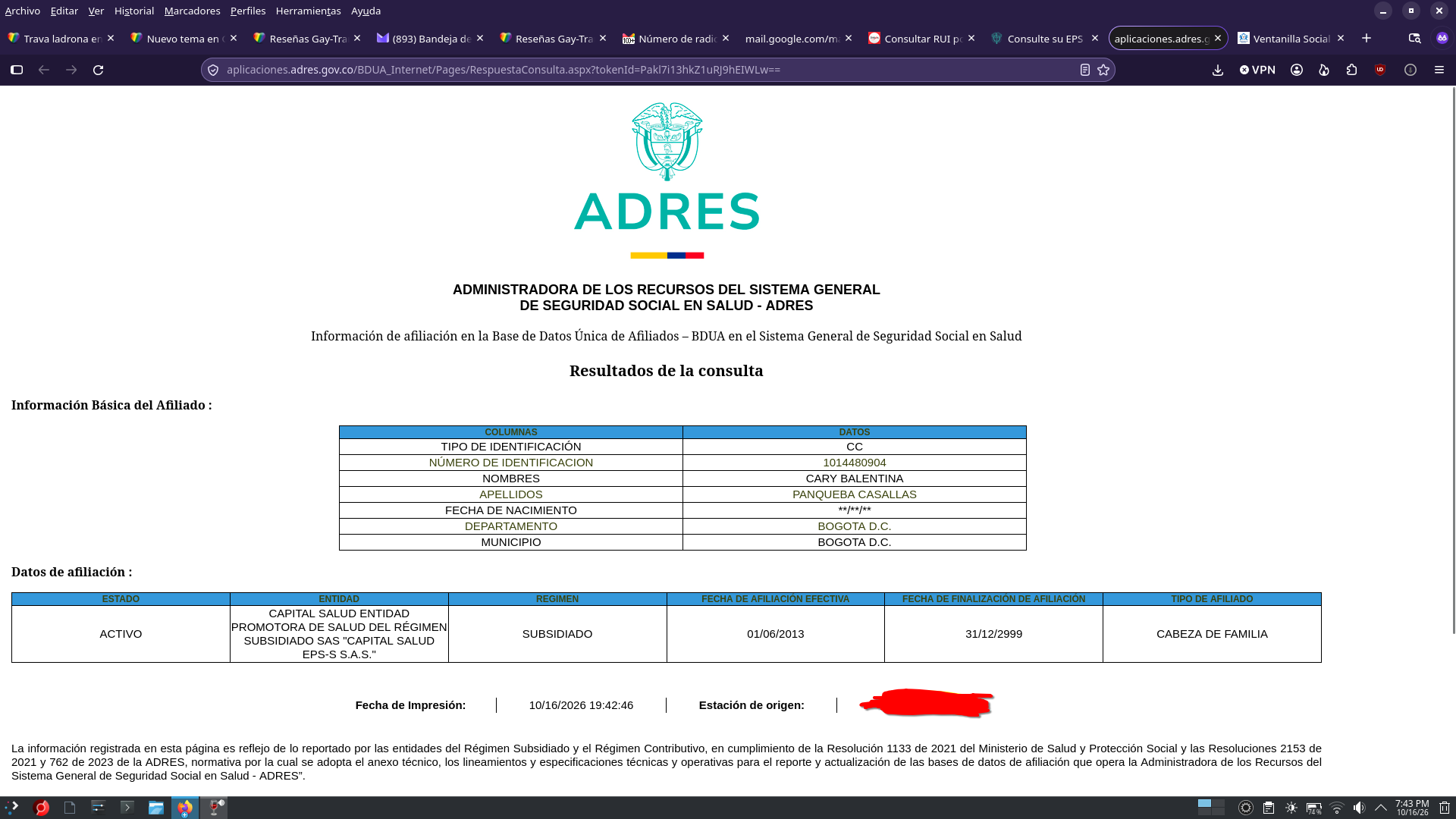Open the file manager taskbar icon
This screenshot has width=1456, height=819.
[x=155, y=808]
